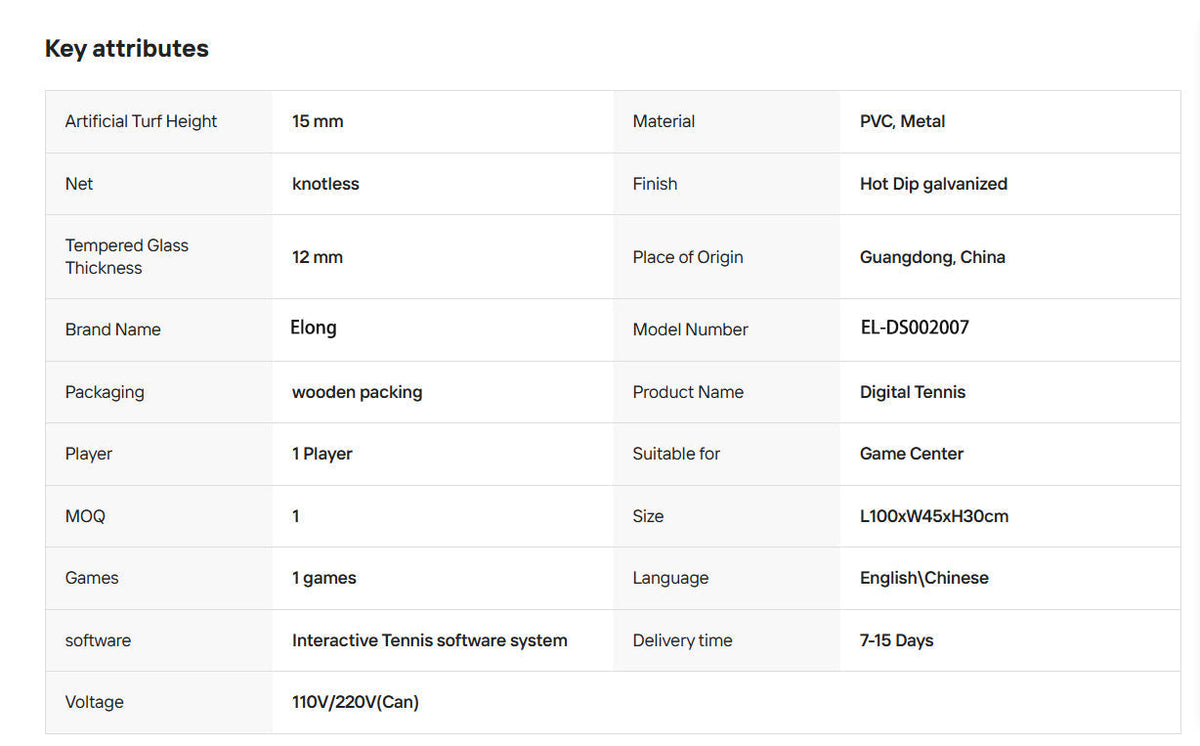Click Tempered Glass Thickness label
Viewport: 1200px width, 746px height.
[x=127, y=257]
